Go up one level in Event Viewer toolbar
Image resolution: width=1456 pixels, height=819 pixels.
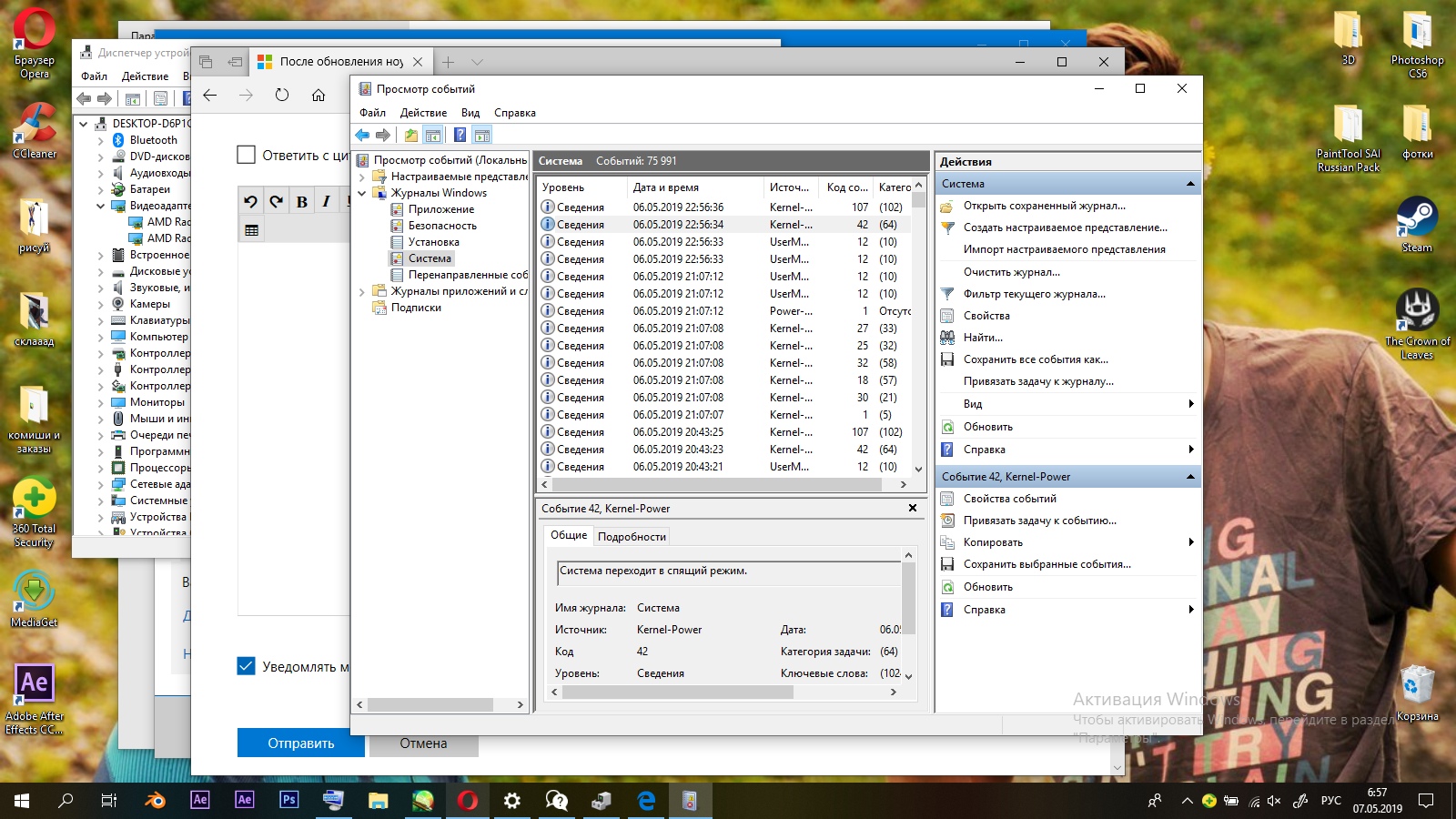[x=411, y=136]
